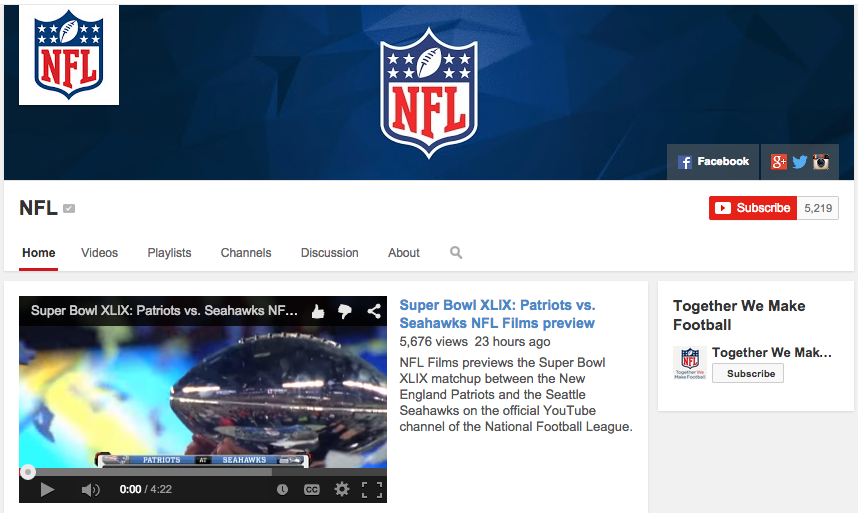The image size is (858, 513).
Task: Mute the video using speaker icon
Action: (x=90, y=489)
